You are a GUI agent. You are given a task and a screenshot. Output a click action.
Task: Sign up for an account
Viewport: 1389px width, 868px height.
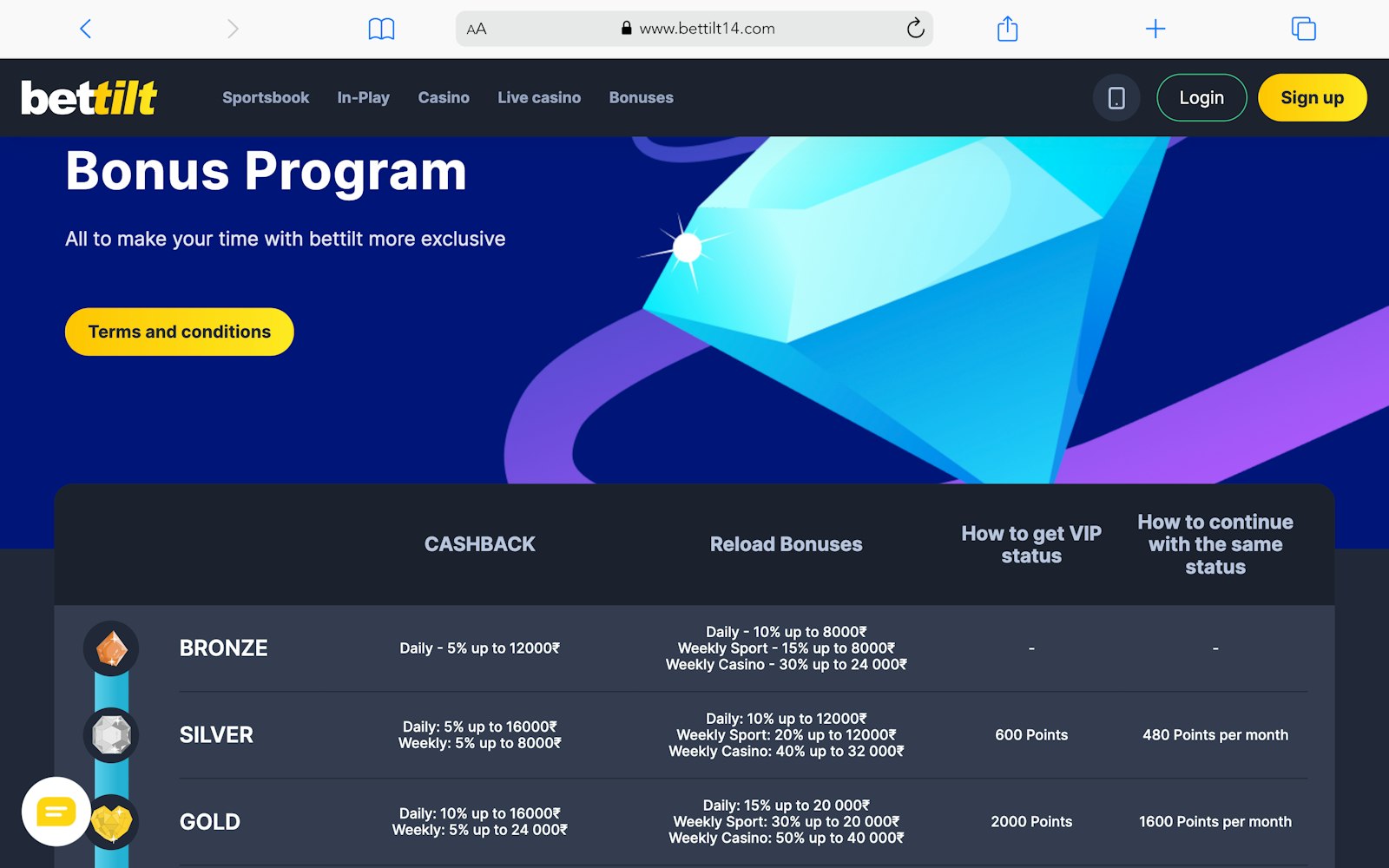coord(1312,97)
